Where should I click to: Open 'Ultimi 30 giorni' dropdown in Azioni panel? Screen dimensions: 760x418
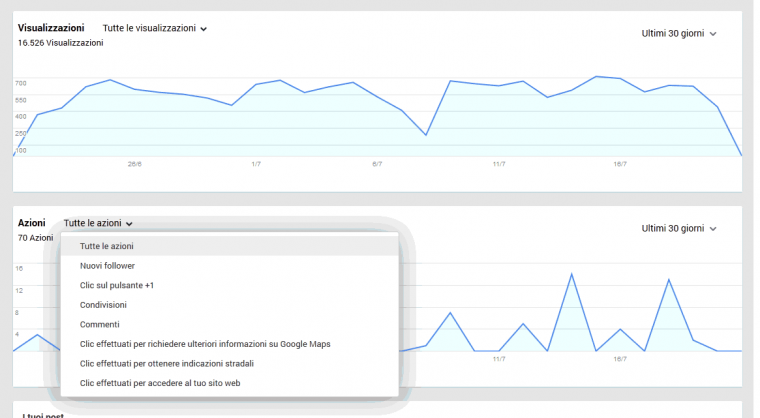click(x=679, y=228)
